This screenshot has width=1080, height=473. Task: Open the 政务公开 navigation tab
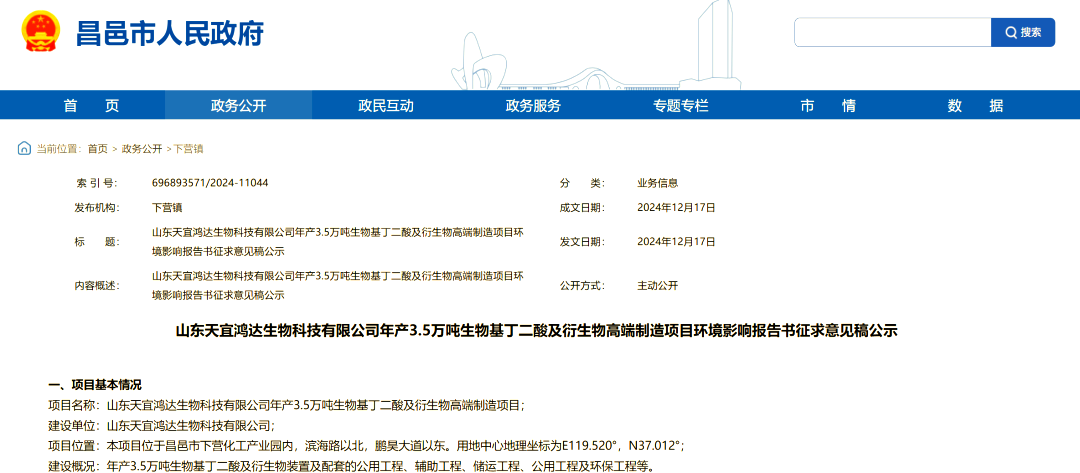tap(238, 105)
